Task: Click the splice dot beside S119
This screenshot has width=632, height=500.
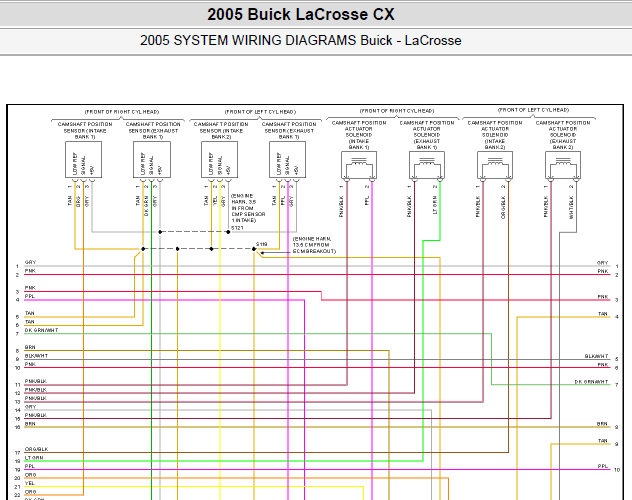Action: pyautogui.click(x=254, y=249)
